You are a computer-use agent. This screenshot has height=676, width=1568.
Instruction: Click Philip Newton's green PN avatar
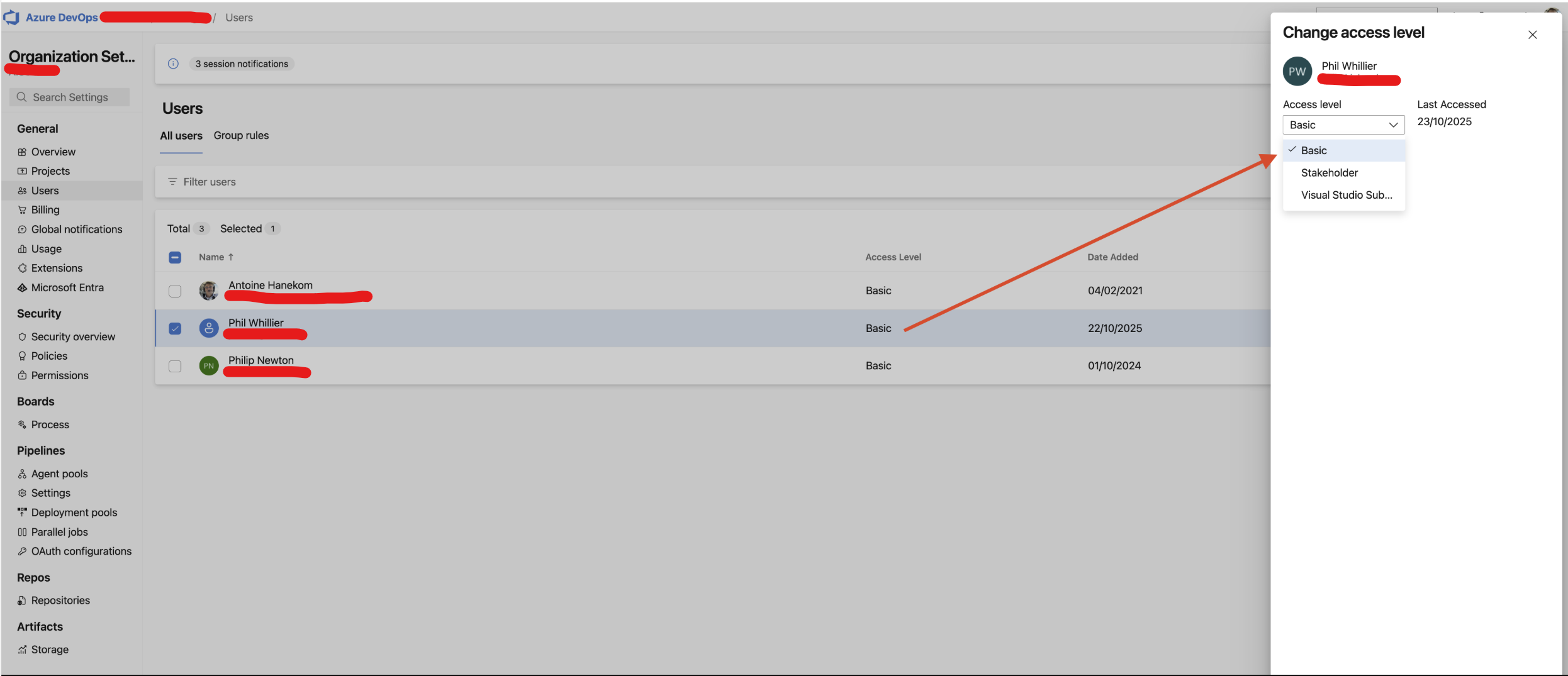click(x=209, y=365)
